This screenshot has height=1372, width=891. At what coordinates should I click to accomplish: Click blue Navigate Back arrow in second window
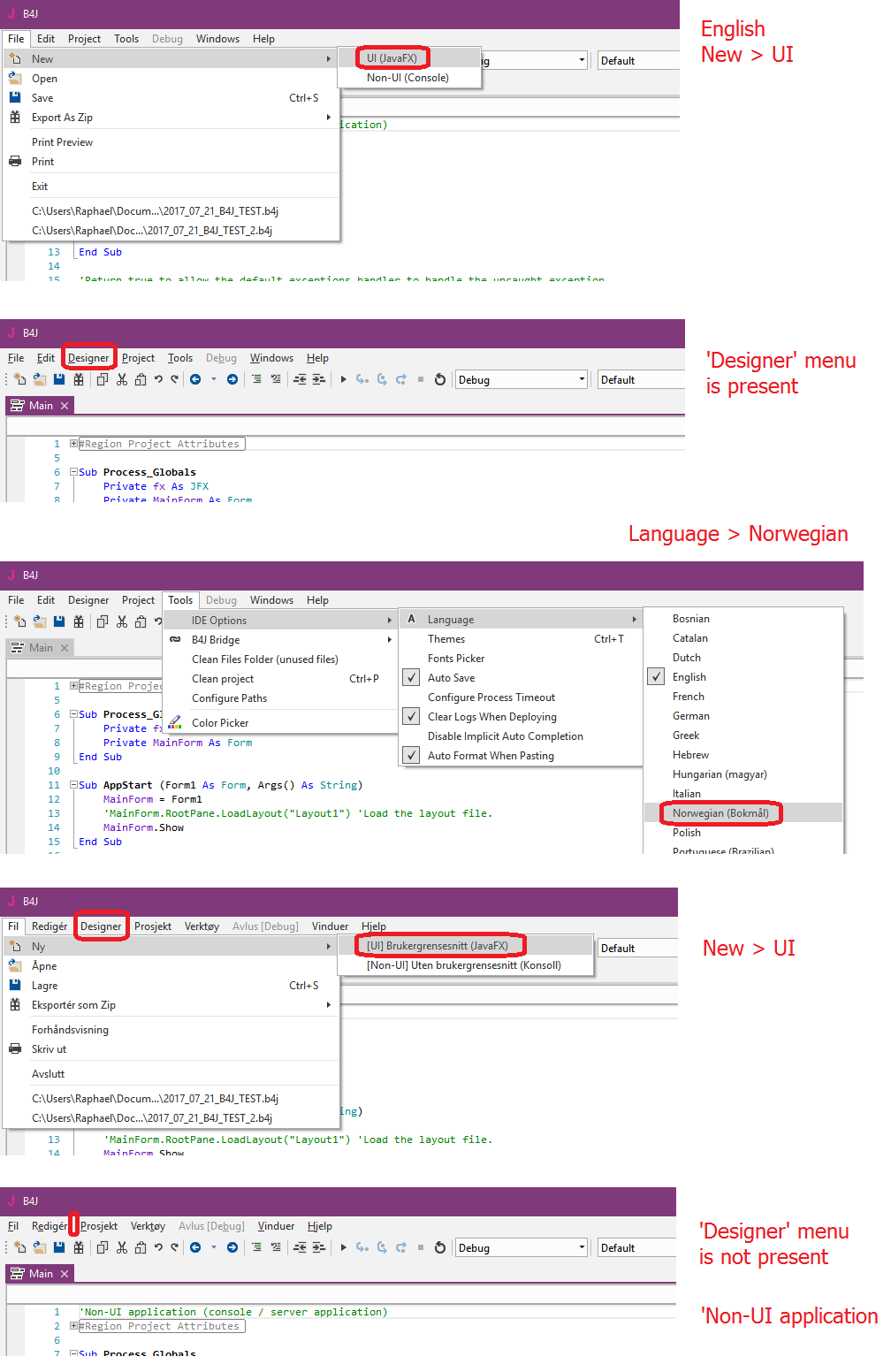click(x=195, y=379)
